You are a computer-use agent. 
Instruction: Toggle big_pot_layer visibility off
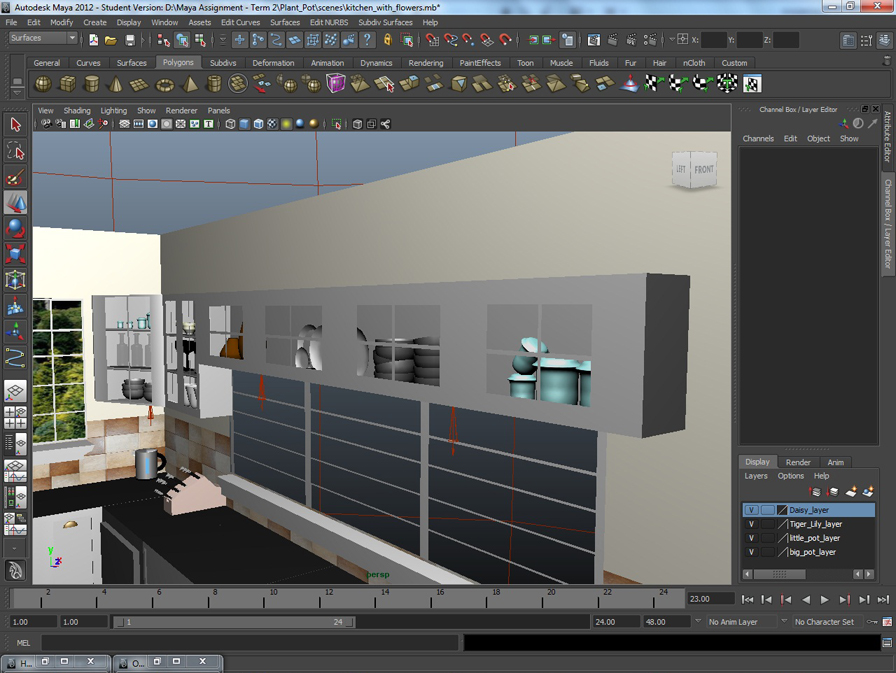(751, 551)
